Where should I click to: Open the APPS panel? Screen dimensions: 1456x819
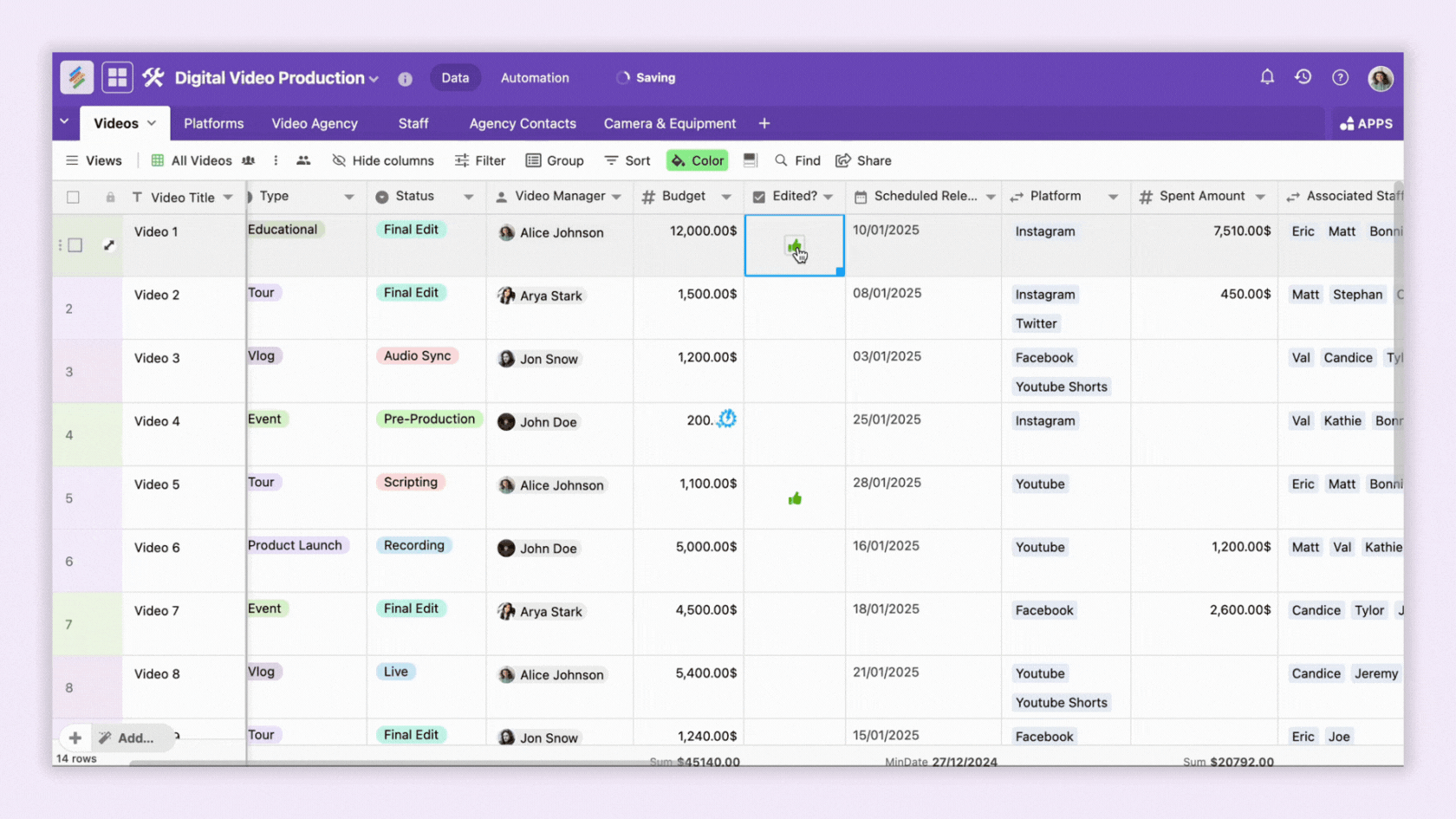pos(1367,124)
